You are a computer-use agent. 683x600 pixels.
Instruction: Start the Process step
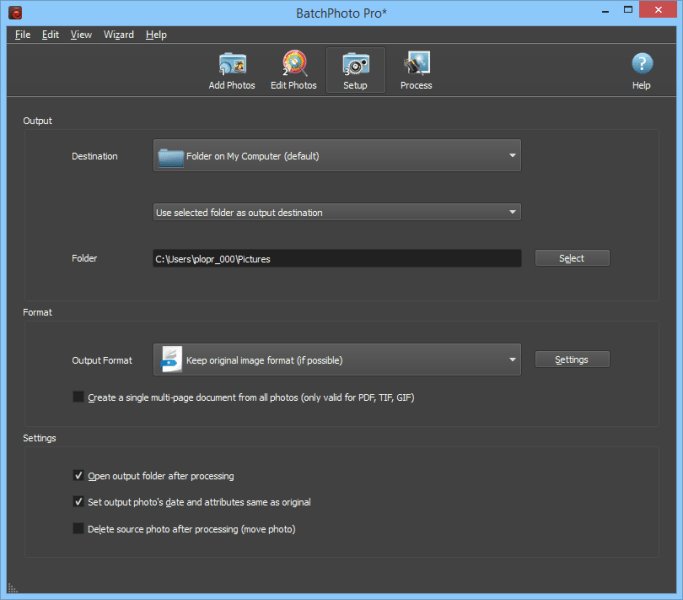(416, 71)
